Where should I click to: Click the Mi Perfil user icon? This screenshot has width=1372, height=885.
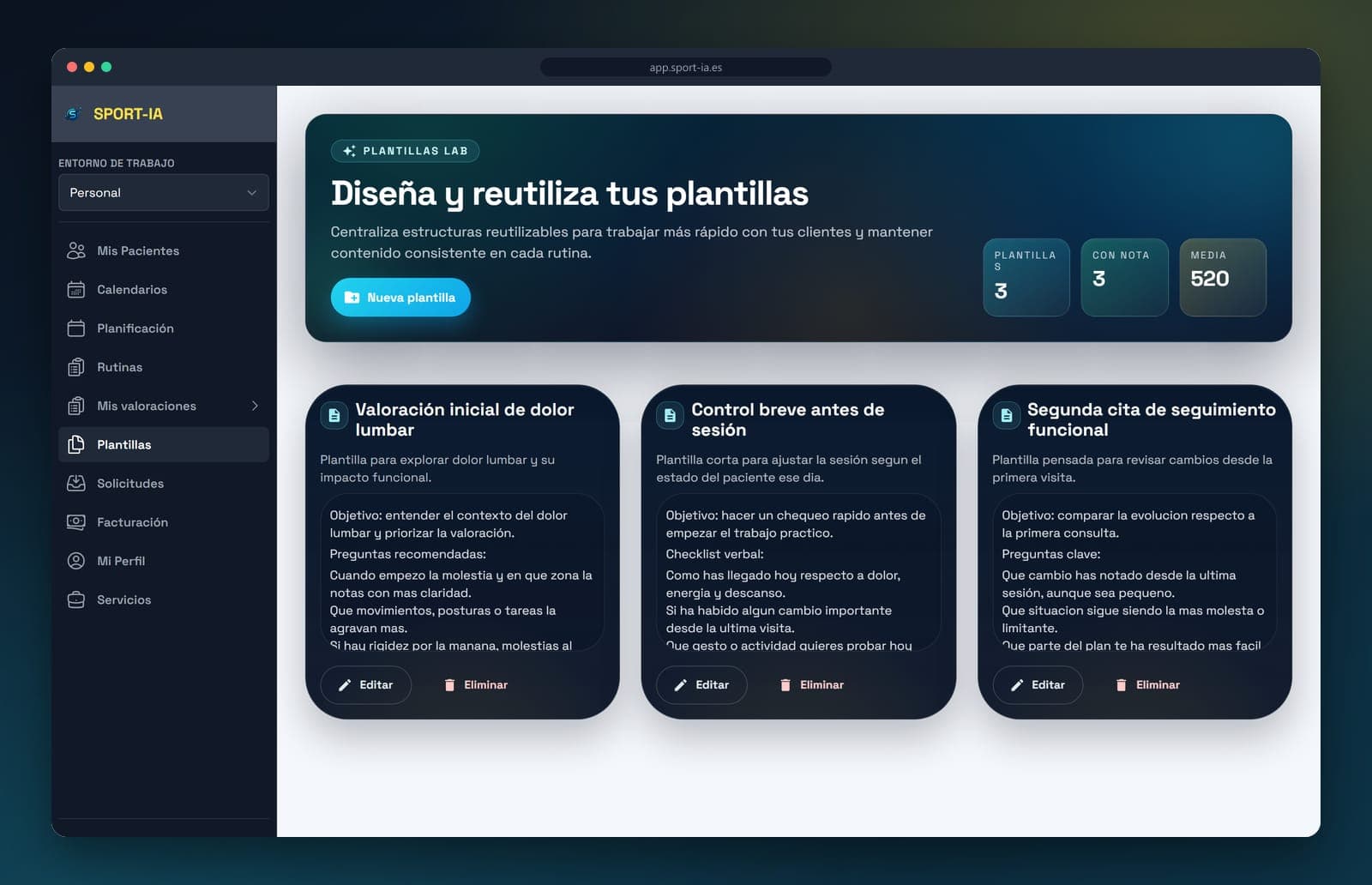(76, 561)
